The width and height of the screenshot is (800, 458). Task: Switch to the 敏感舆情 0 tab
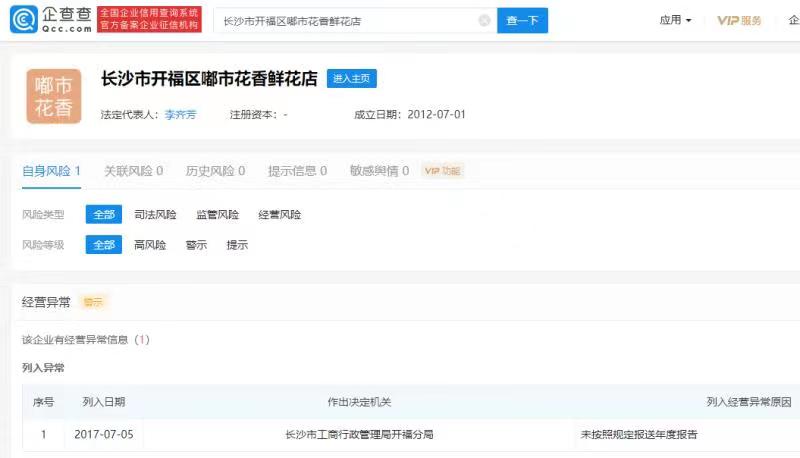pyautogui.click(x=379, y=171)
